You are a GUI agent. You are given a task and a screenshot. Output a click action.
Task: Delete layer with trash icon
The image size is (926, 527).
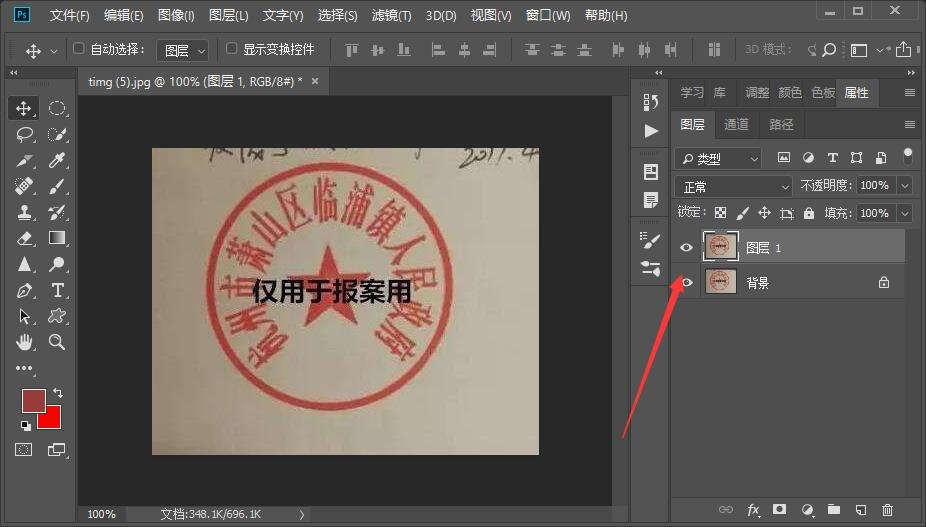pos(887,510)
